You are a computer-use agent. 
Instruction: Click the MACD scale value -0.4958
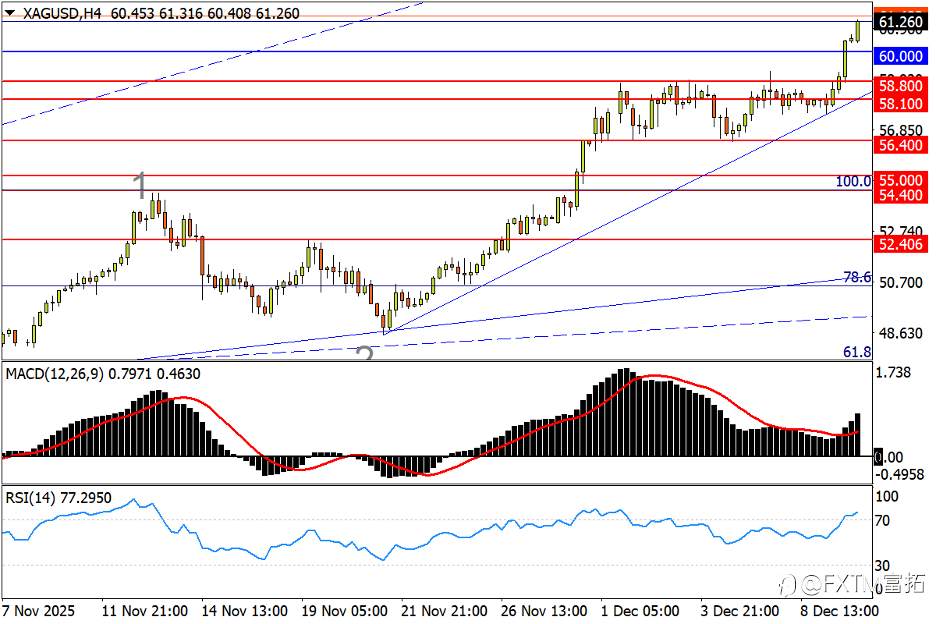coord(900,474)
